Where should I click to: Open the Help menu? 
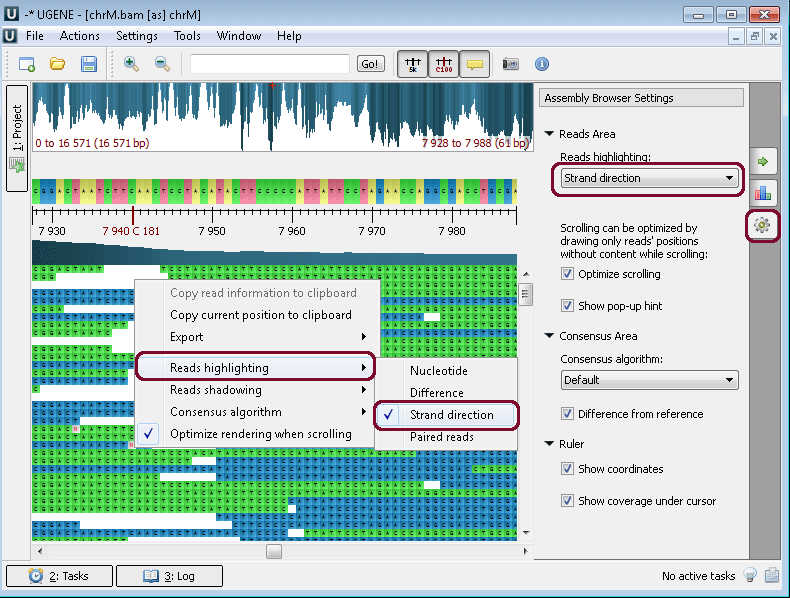pyautogui.click(x=289, y=36)
